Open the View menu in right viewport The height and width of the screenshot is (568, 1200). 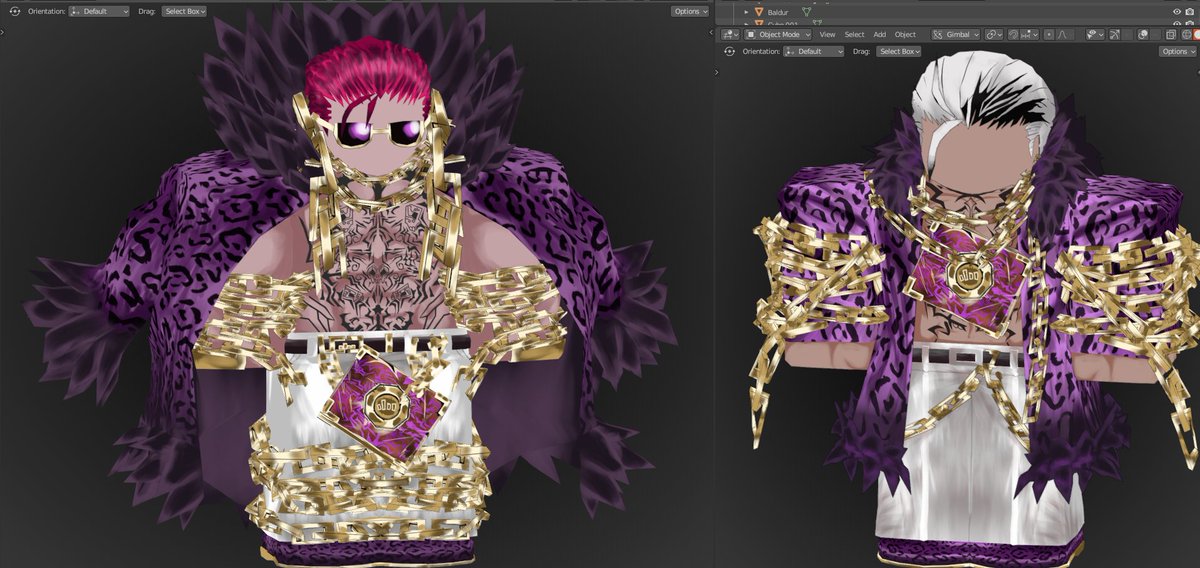click(x=827, y=34)
